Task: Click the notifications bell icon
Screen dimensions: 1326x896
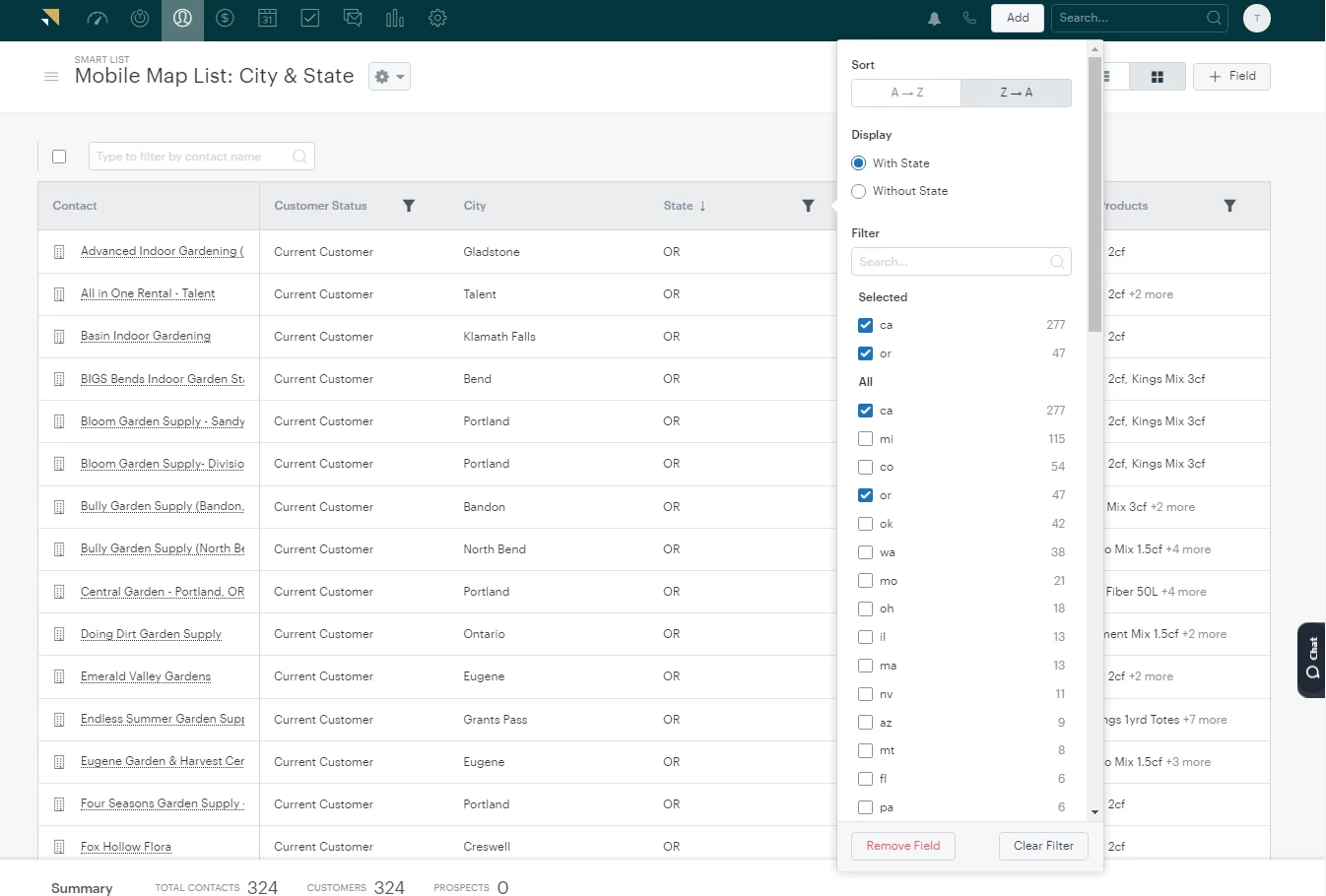Action: (934, 18)
